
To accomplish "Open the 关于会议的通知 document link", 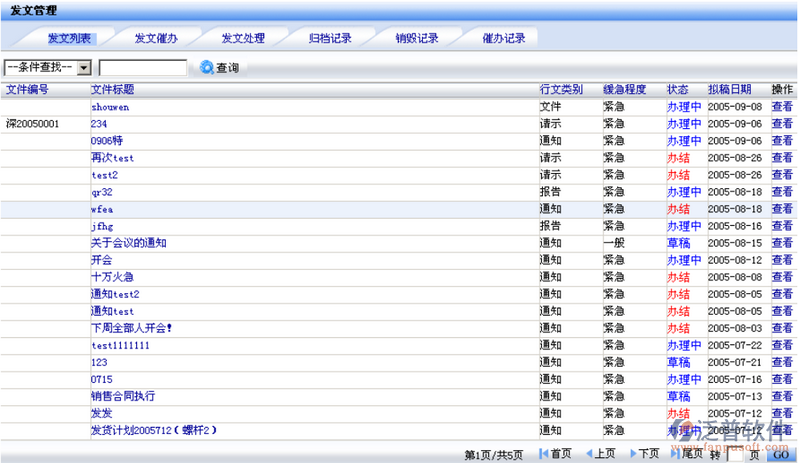I will (x=128, y=243).
